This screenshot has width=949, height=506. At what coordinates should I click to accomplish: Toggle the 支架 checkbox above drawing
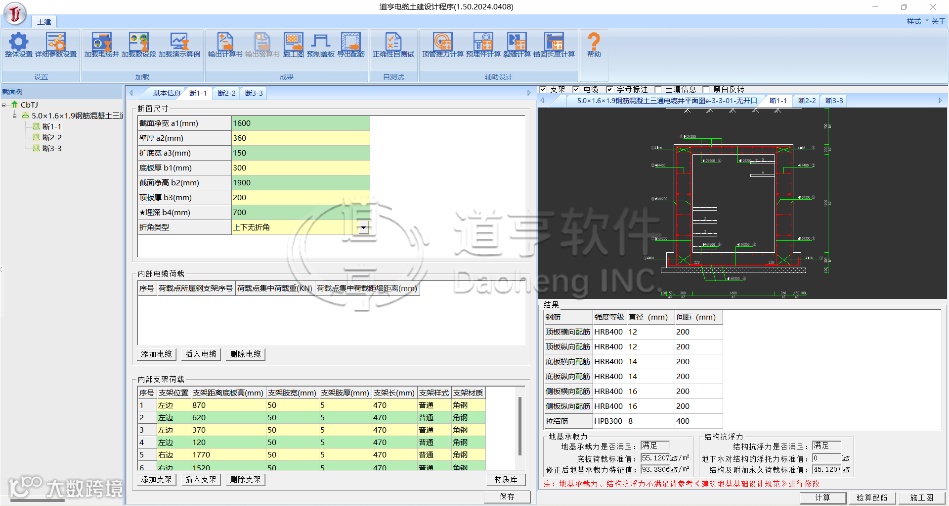coord(543,89)
